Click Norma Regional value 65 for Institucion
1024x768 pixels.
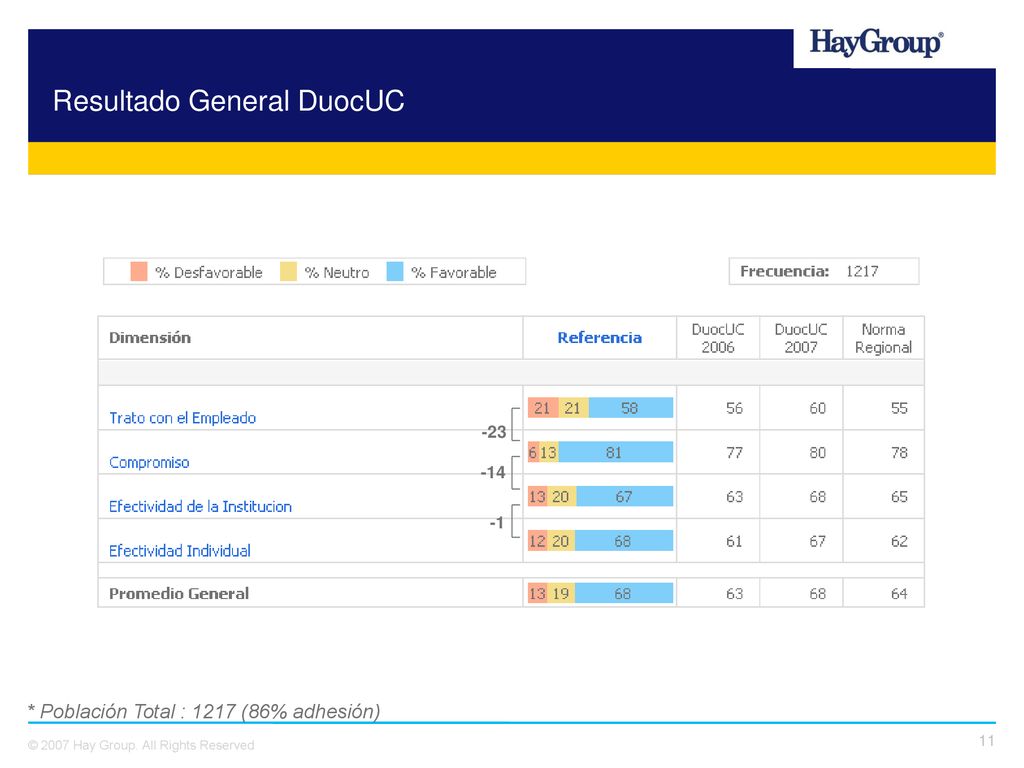pyautogui.click(x=899, y=497)
